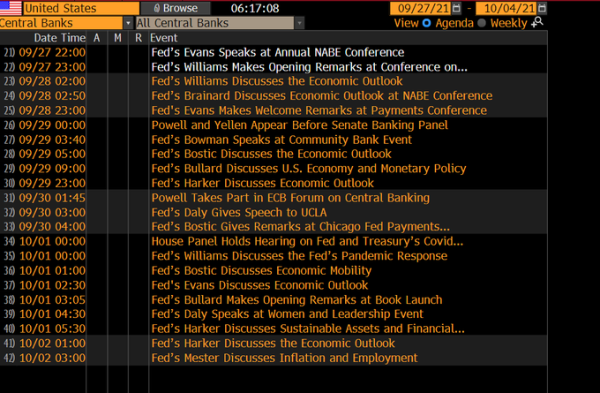Click the Browse button

176,8
